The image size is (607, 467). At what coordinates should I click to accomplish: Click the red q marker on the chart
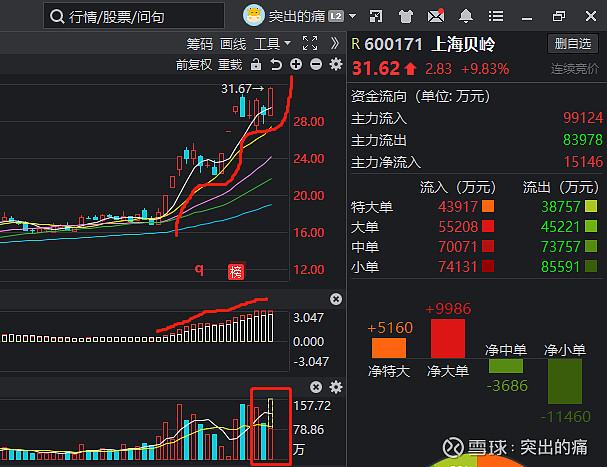(199, 269)
